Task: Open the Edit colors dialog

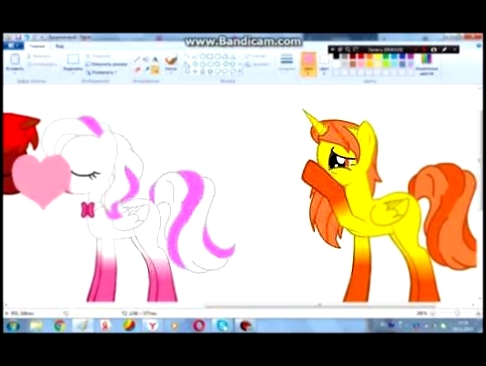Action: tap(426, 64)
